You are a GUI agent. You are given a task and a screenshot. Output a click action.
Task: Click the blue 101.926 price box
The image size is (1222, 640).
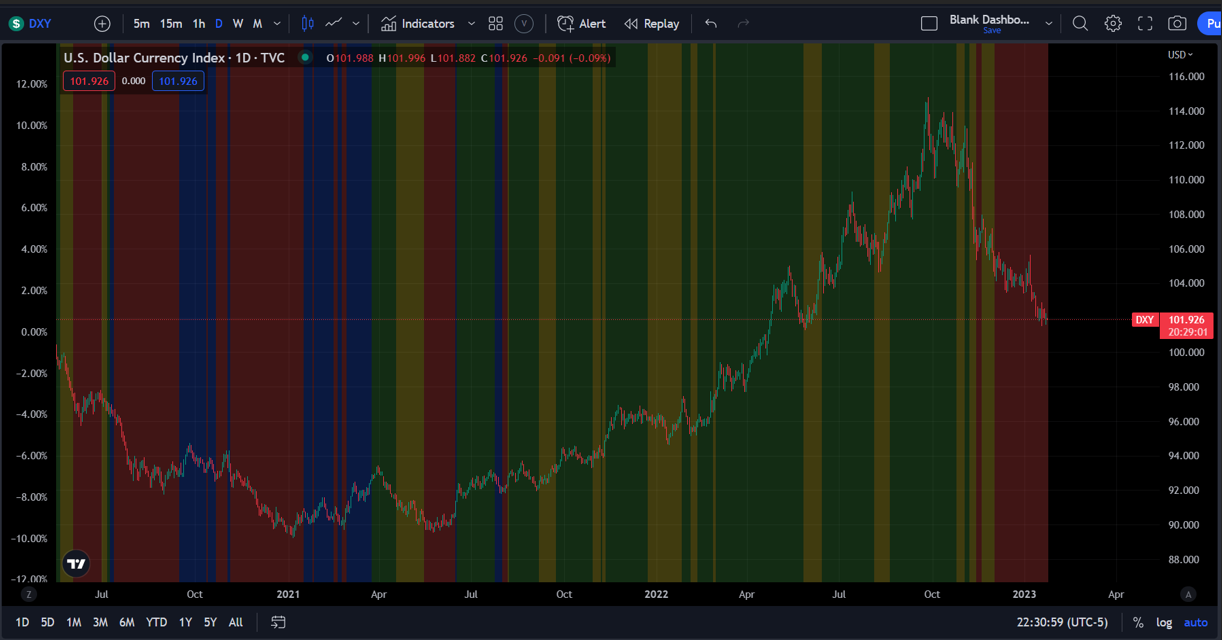(x=178, y=81)
